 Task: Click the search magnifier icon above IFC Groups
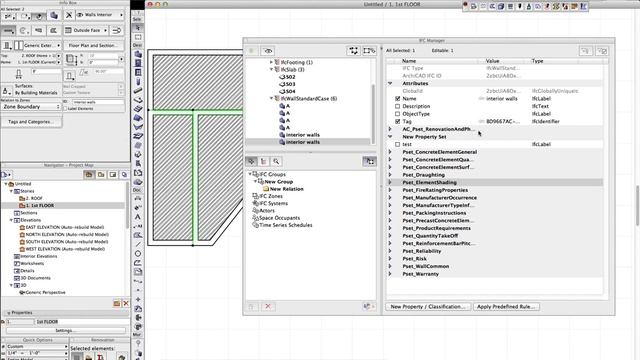coord(276,161)
